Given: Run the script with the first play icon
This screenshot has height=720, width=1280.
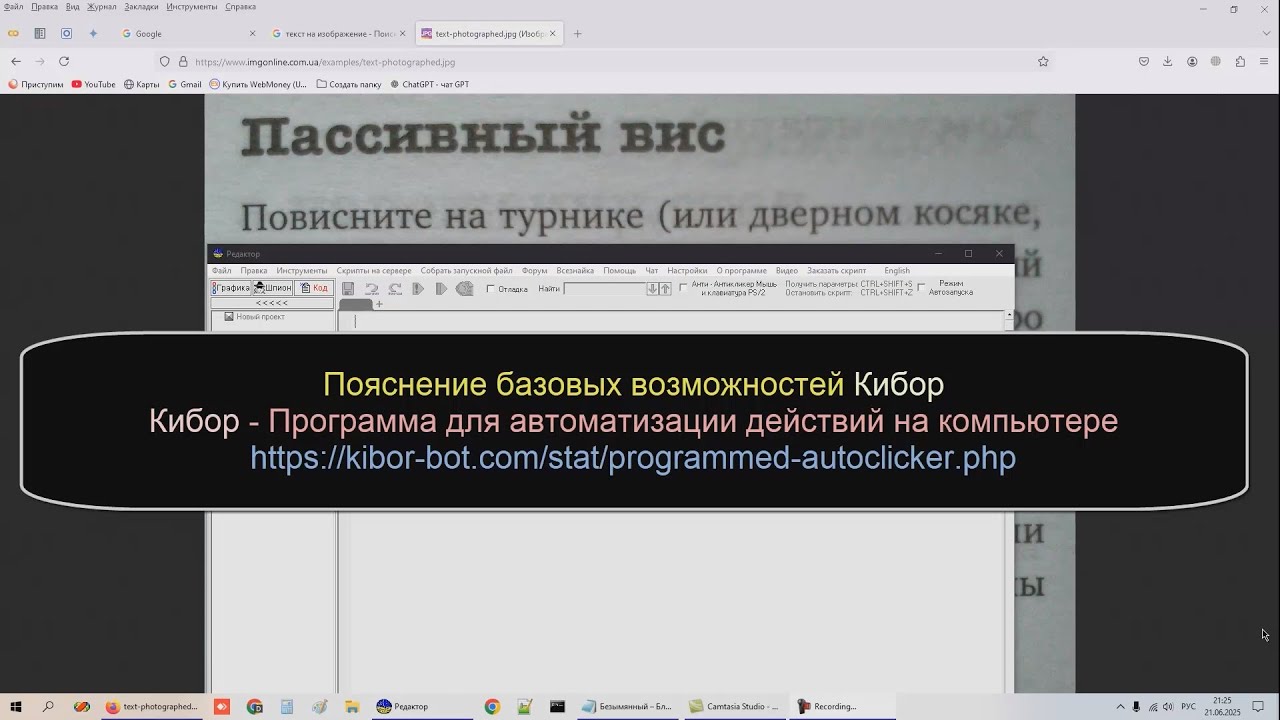Looking at the screenshot, I should 418,288.
